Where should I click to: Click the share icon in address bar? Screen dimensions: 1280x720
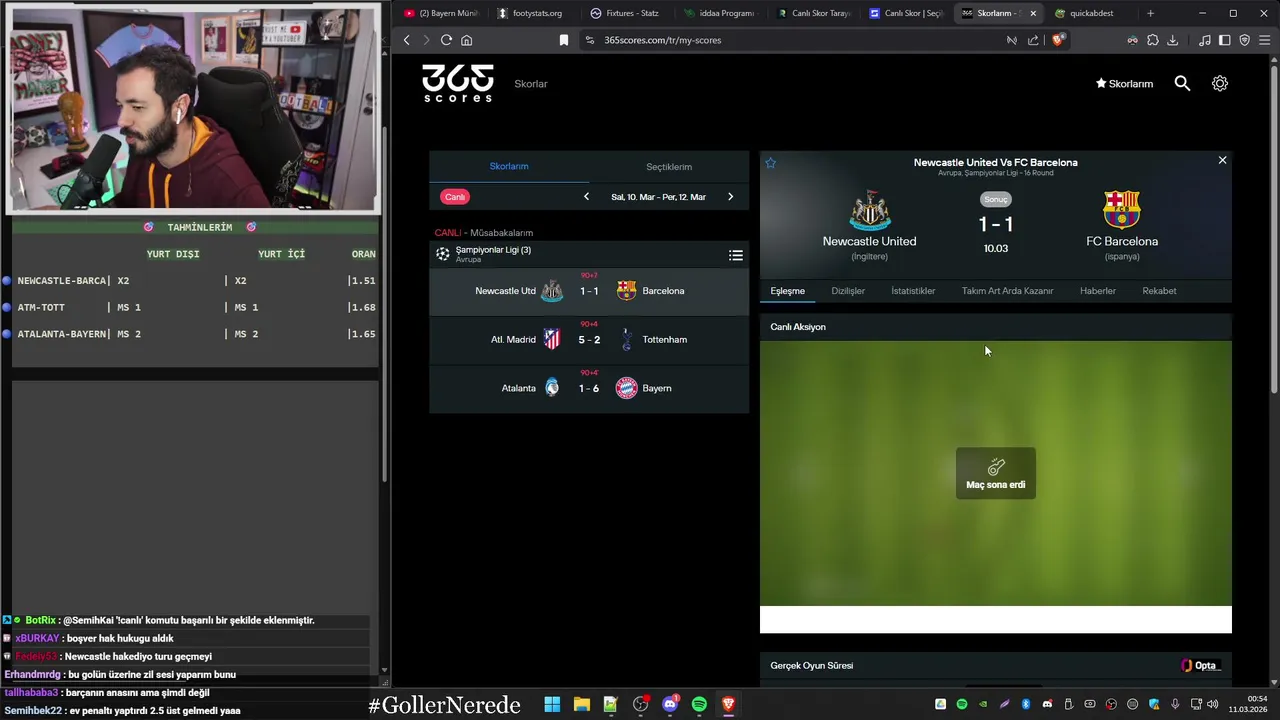[1033, 40]
